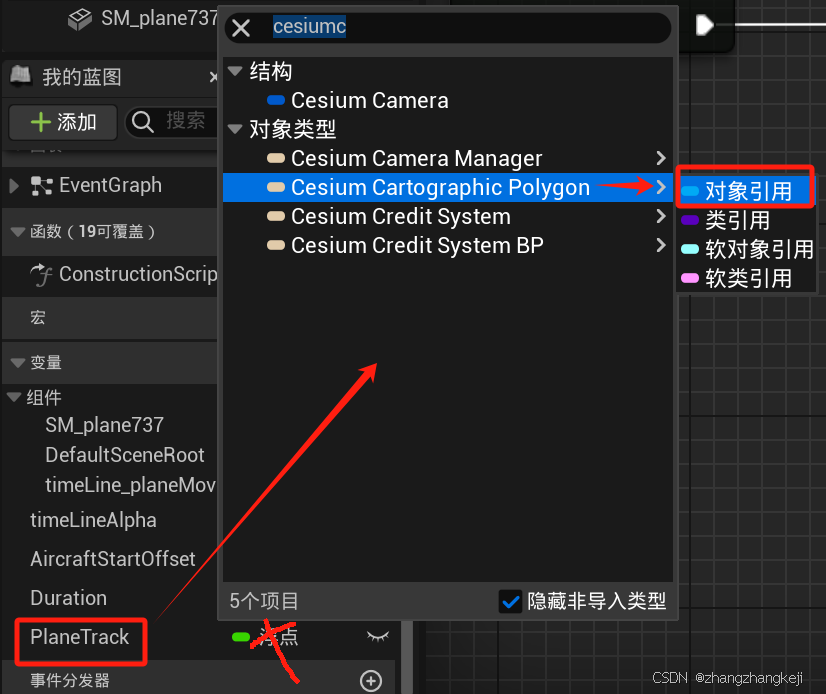
Task: Click the EventGraph graph icon
Action: point(41,186)
